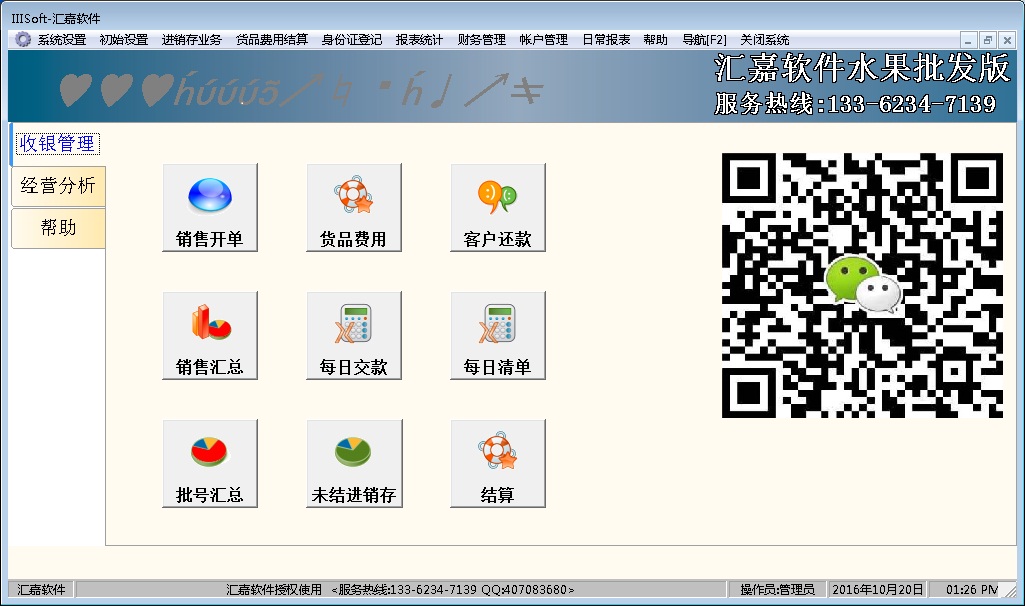1025x606 pixels.
Task: Open the 每日清单 daily list calculator
Action: click(x=497, y=335)
